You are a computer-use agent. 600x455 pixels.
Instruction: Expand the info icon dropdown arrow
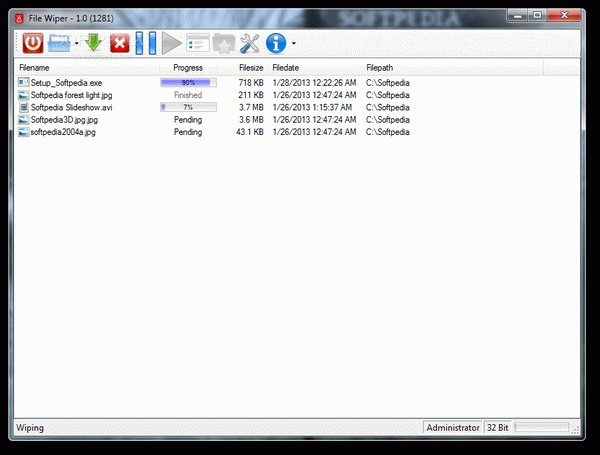[293, 44]
